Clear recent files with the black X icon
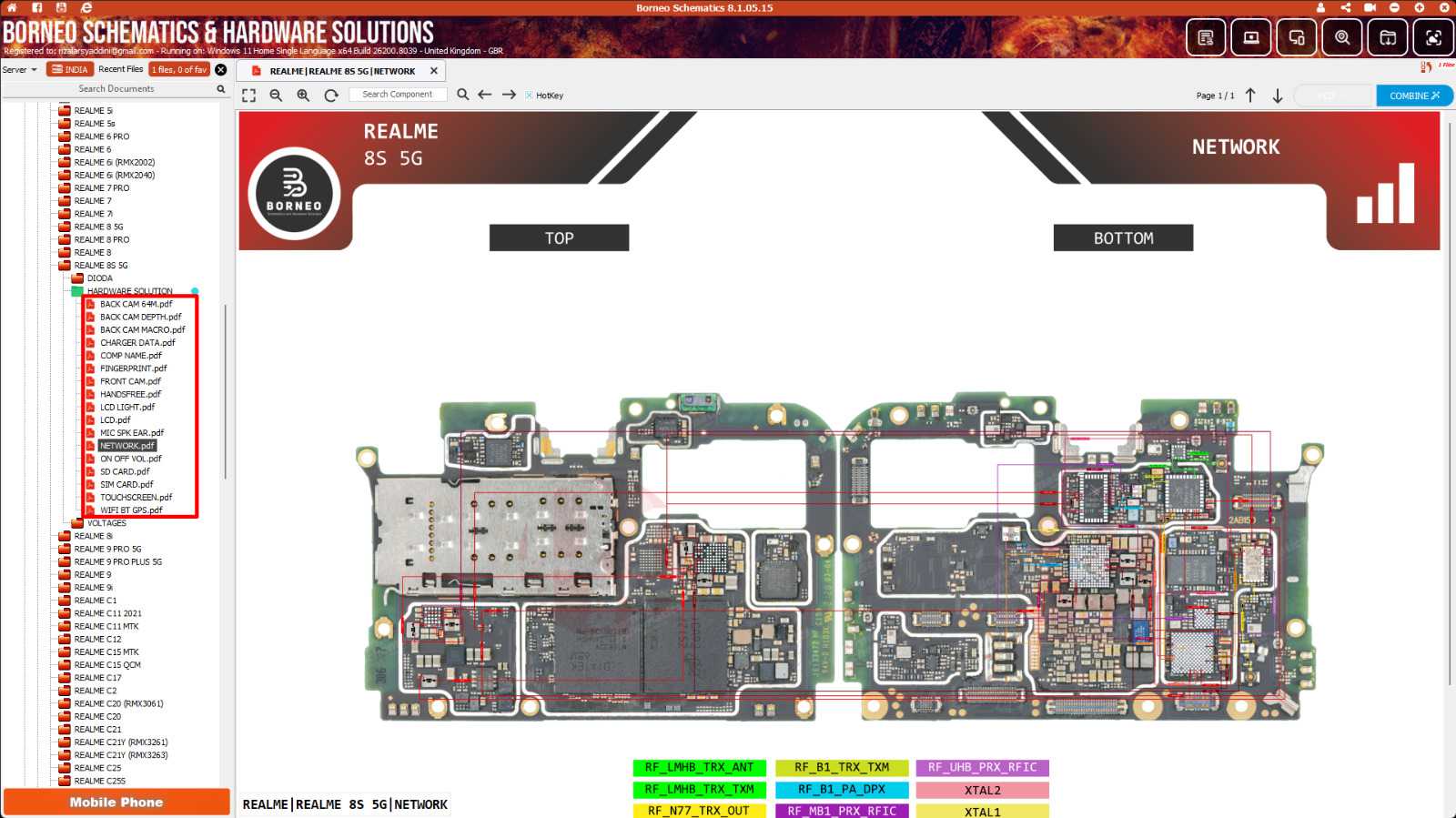The width and height of the screenshot is (1456, 818). point(221,69)
